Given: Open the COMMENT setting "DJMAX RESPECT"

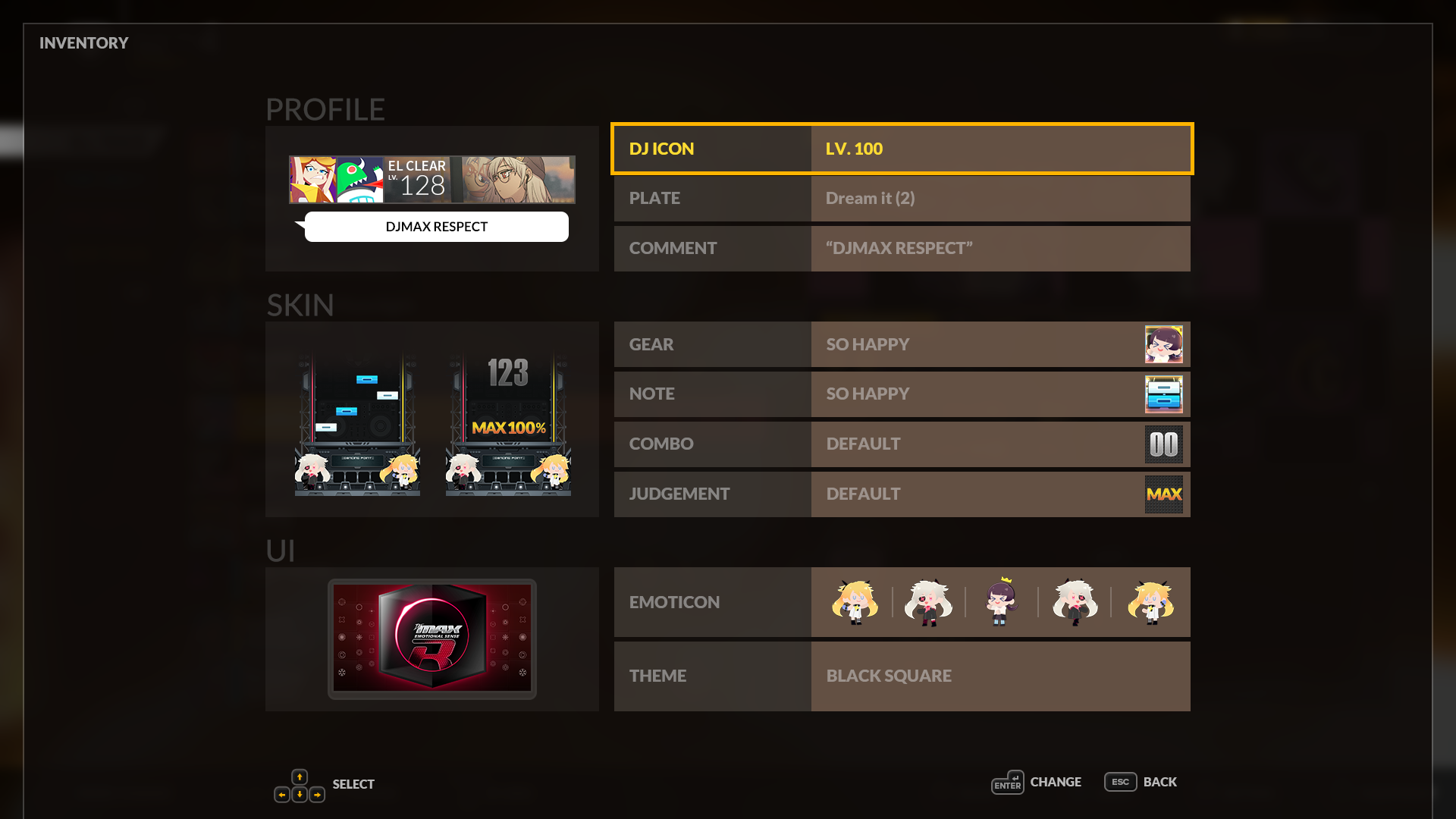Looking at the screenshot, I should click(x=902, y=249).
